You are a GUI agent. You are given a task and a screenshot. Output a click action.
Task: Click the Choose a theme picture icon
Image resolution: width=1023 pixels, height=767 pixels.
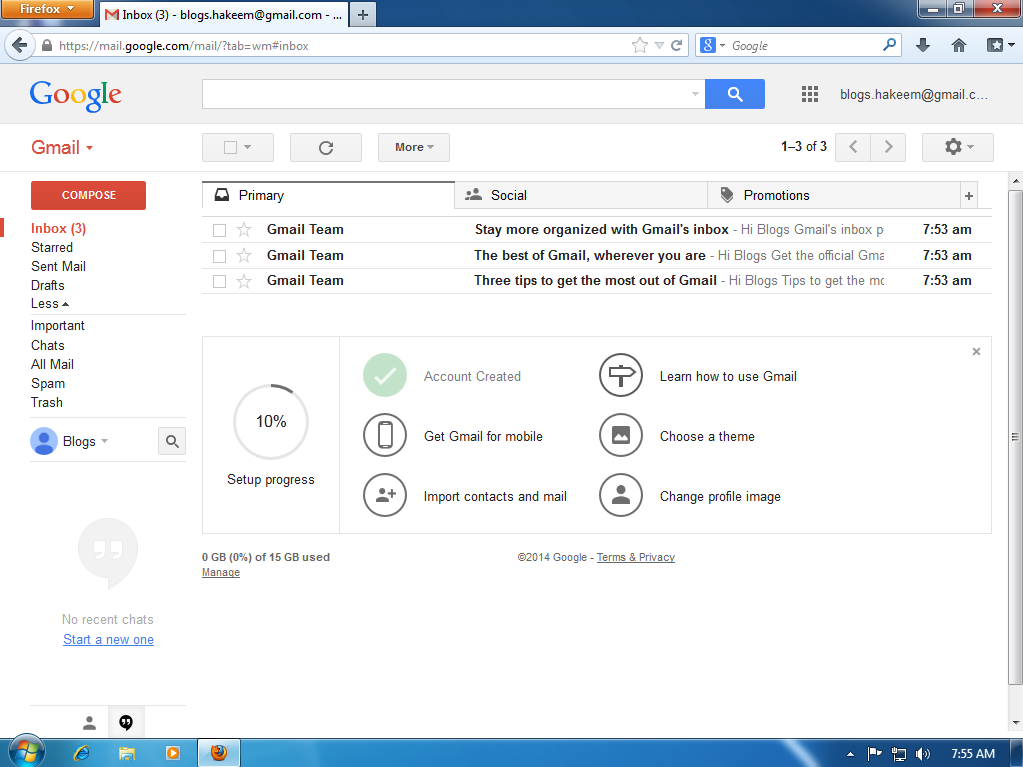click(621, 435)
